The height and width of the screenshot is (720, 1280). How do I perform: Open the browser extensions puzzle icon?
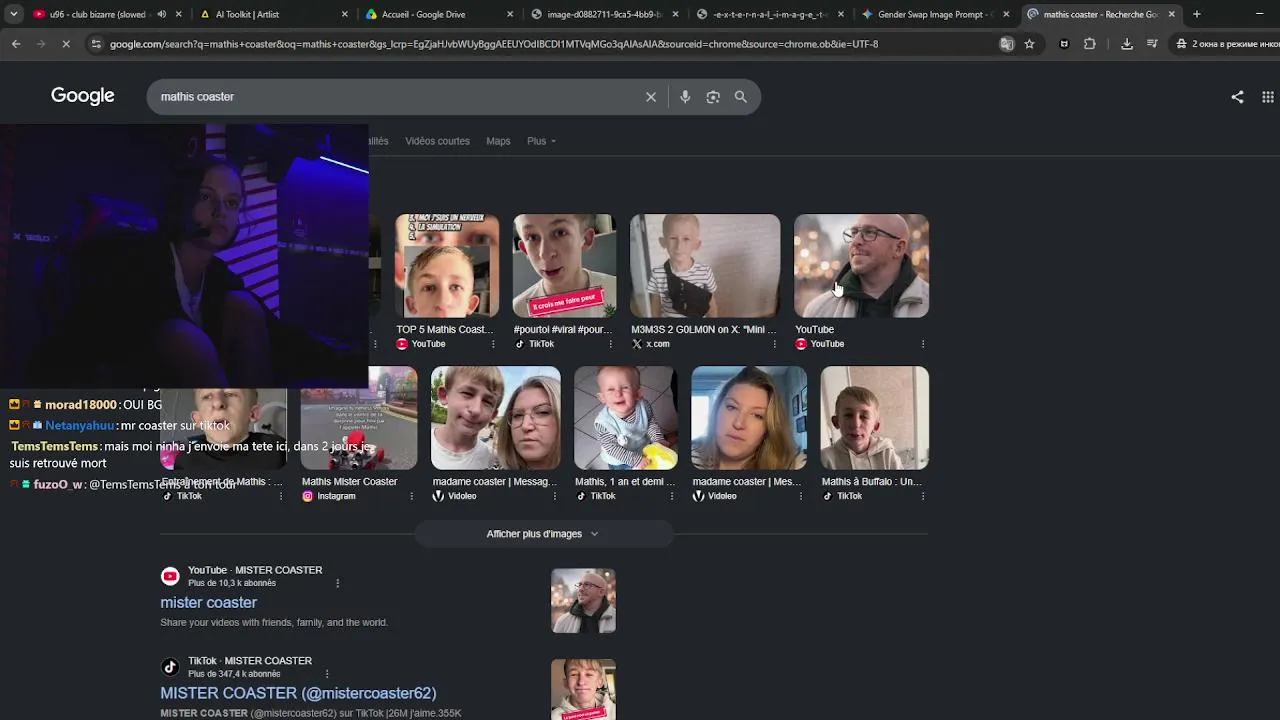(1090, 44)
